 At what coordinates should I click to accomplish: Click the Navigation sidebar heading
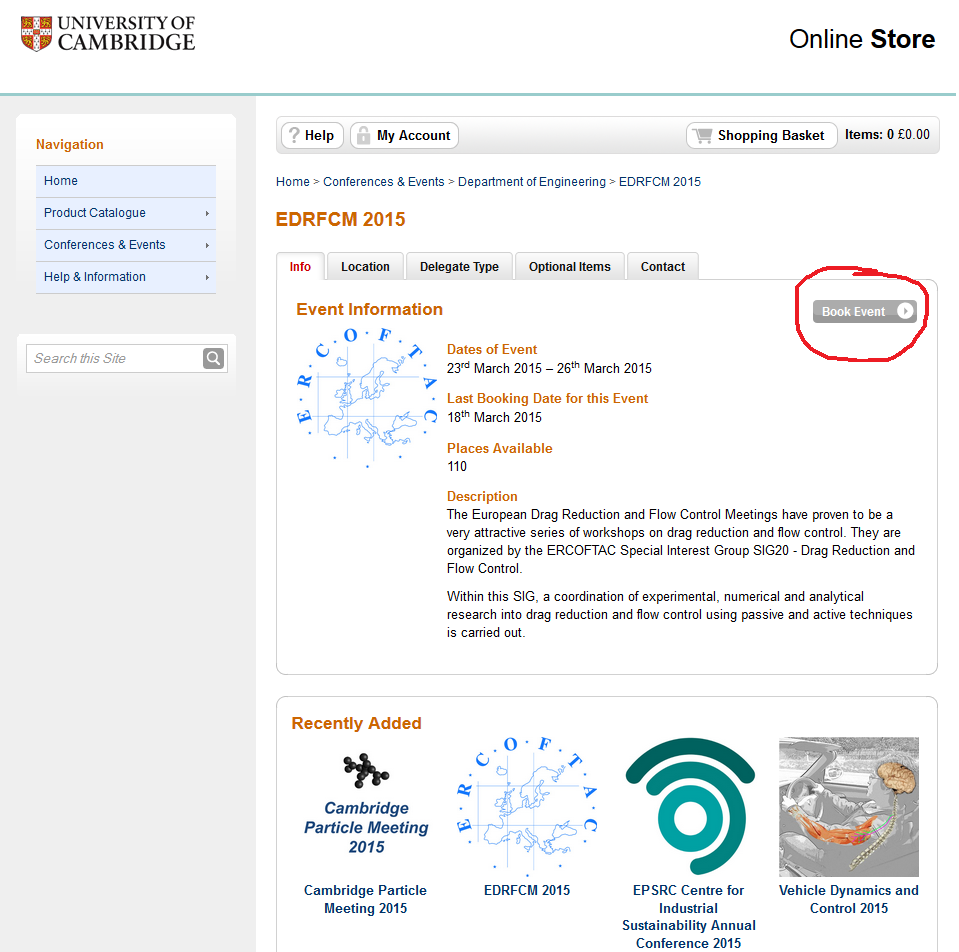[x=70, y=144]
